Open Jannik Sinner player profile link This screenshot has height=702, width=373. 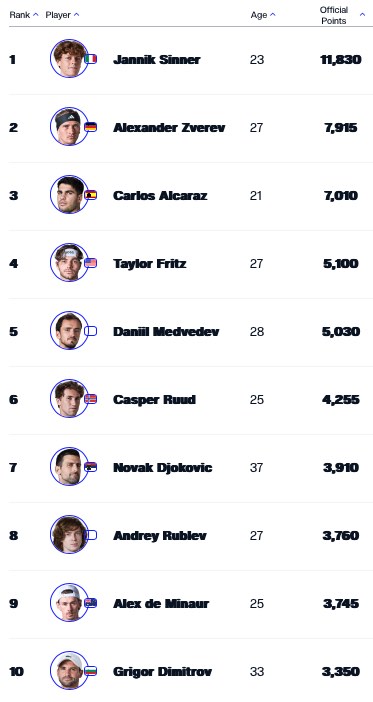tap(157, 60)
